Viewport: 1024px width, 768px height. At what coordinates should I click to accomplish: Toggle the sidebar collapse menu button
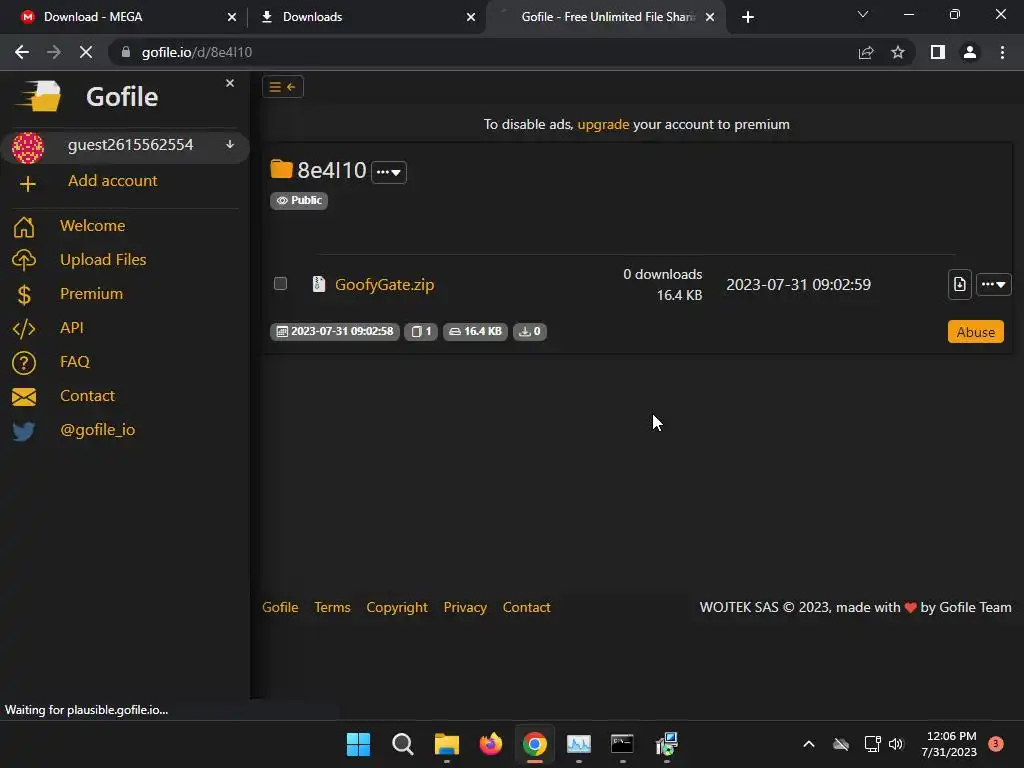coord(283,87)
